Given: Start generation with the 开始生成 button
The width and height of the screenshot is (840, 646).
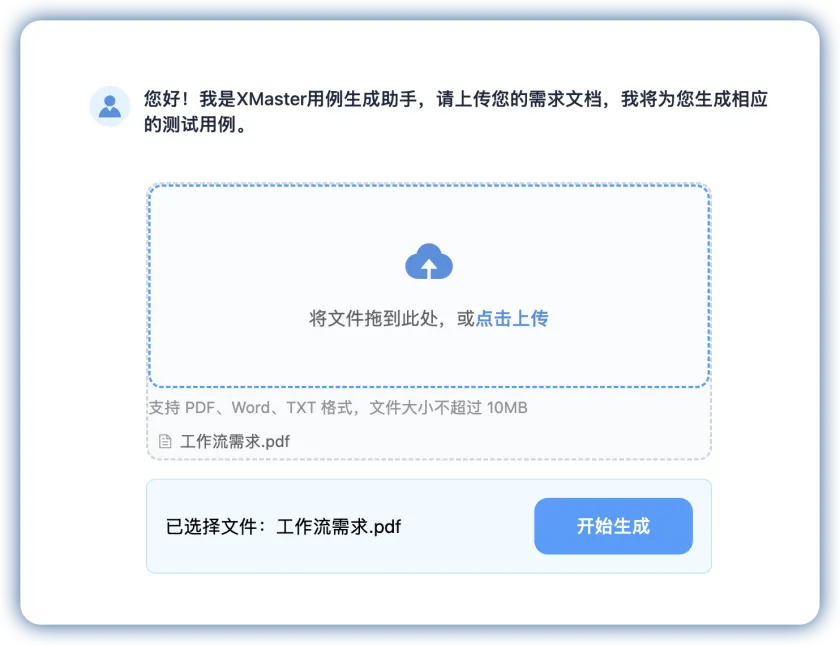Looking at the screenshot, I should 613,526.
